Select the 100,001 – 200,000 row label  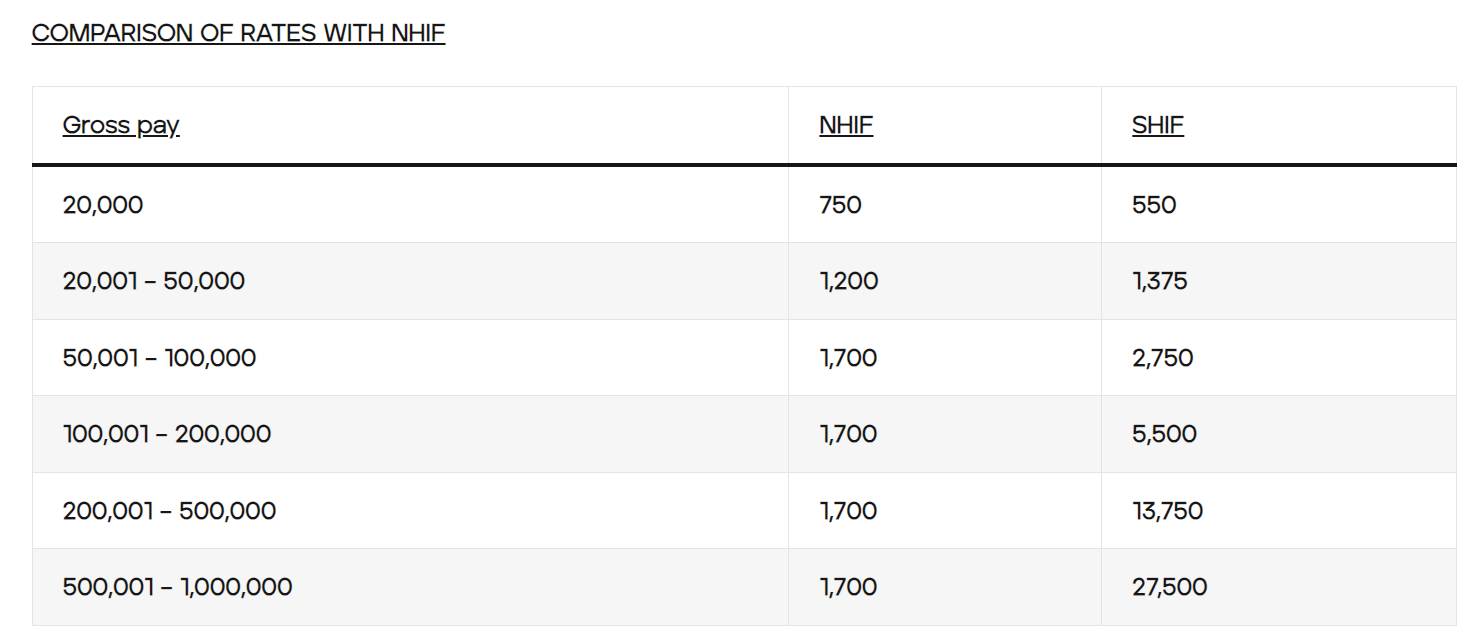(x=167, y=434)
